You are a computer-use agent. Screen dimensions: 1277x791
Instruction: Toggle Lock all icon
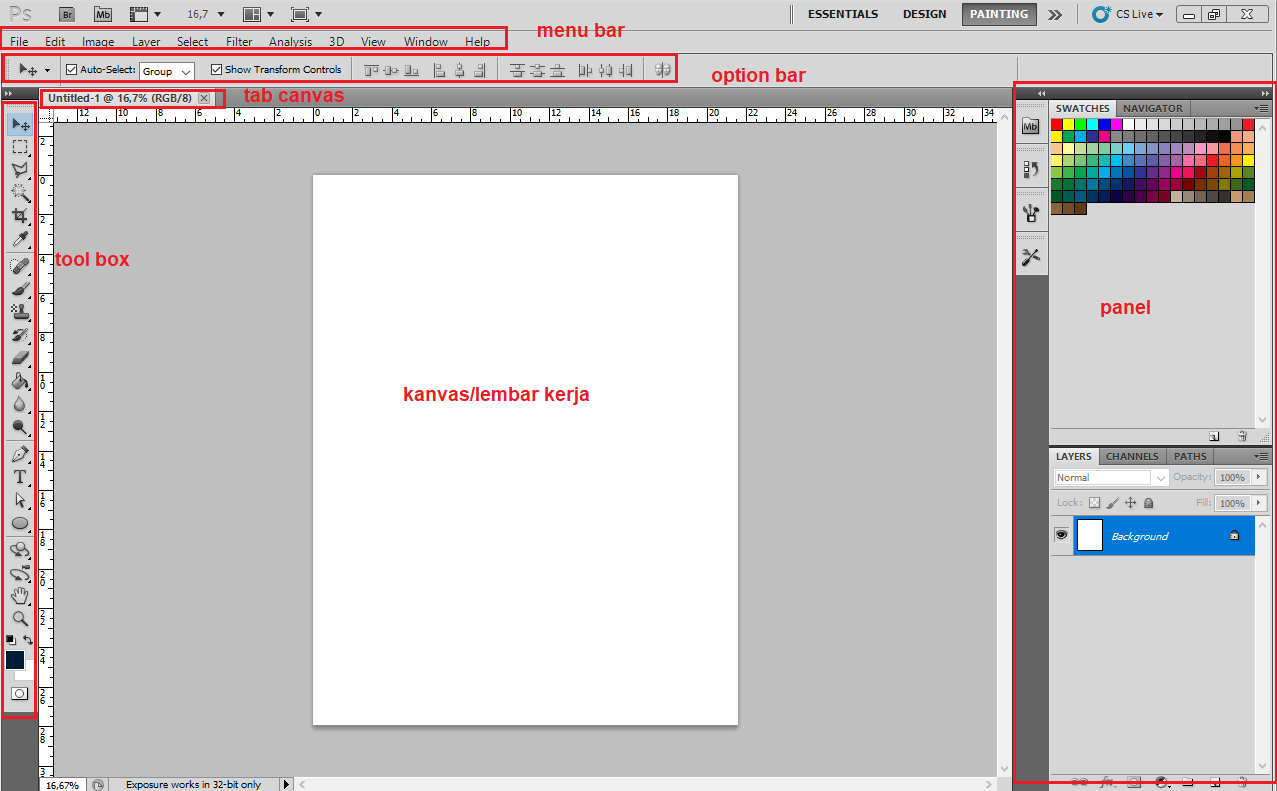1148,503
